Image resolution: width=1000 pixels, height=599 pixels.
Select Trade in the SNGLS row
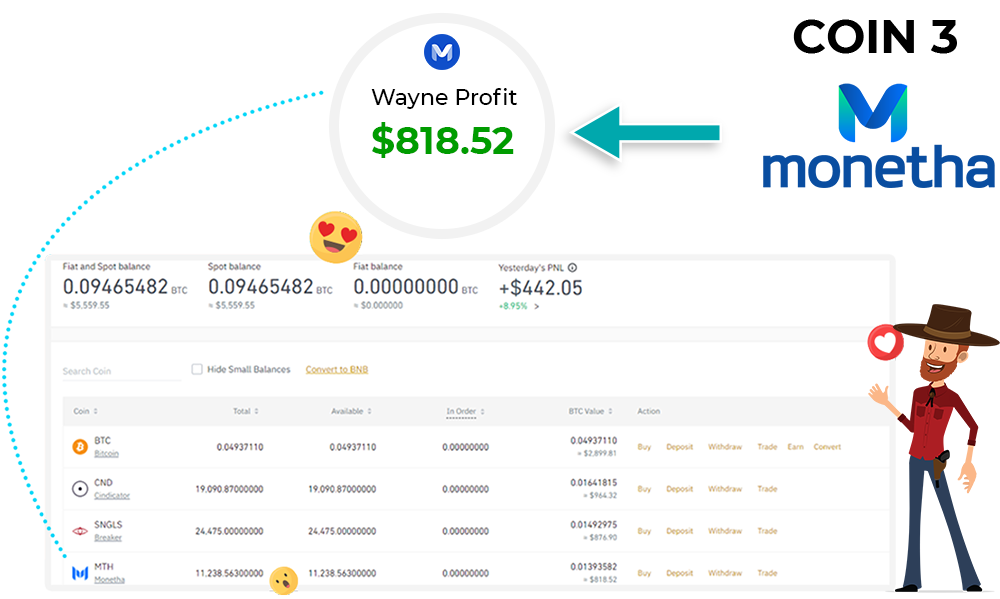tap(767, 531)
